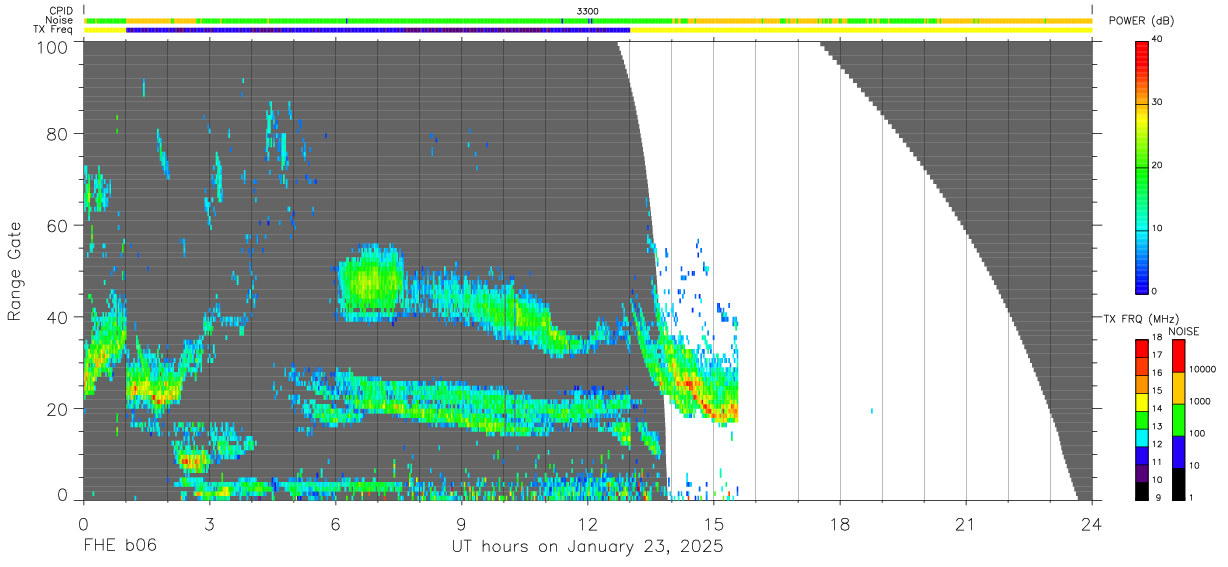Click the CPID label at top left

61,11
